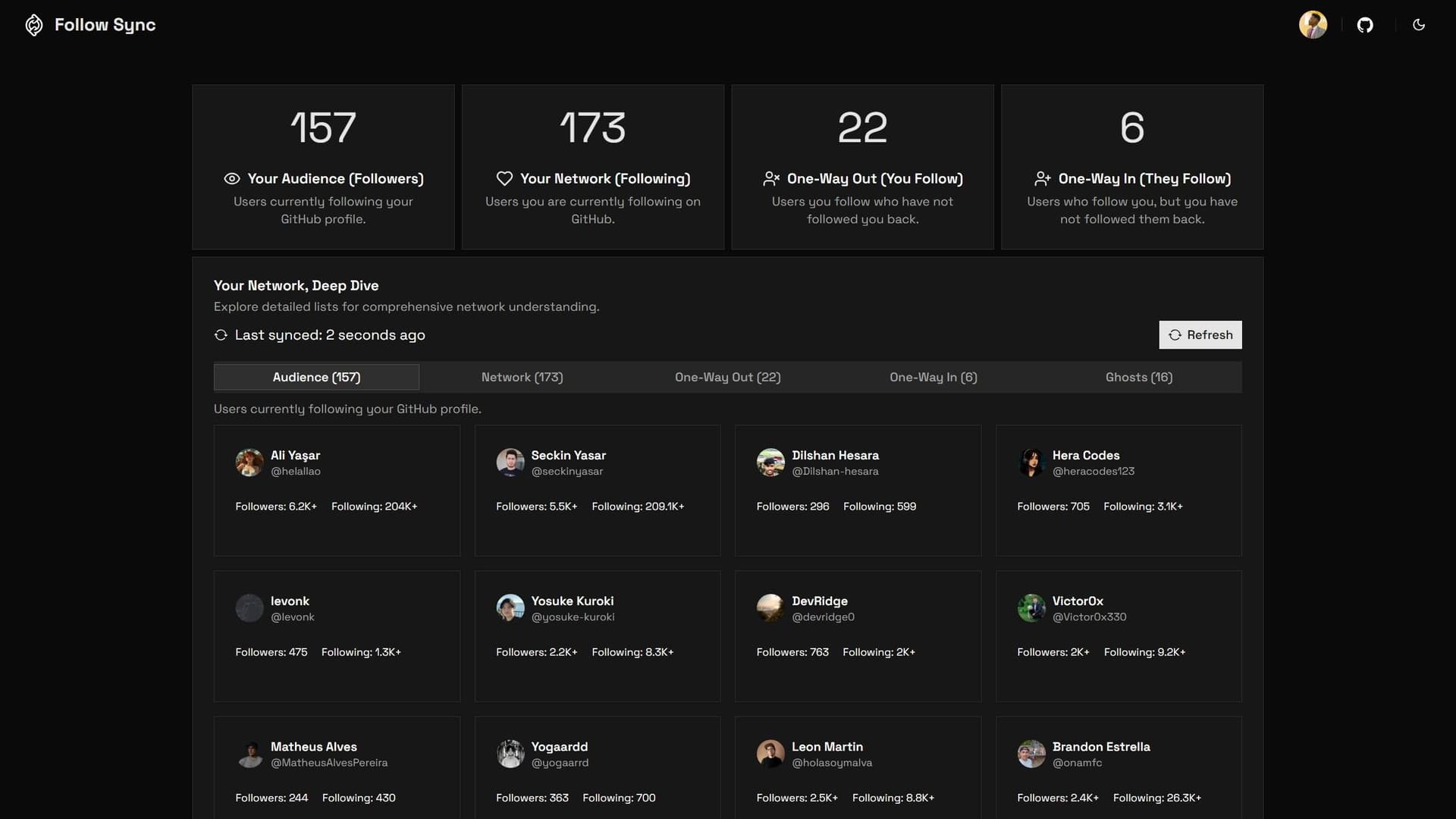Select the 173 Your Network stat card

[x=592, y=167]
